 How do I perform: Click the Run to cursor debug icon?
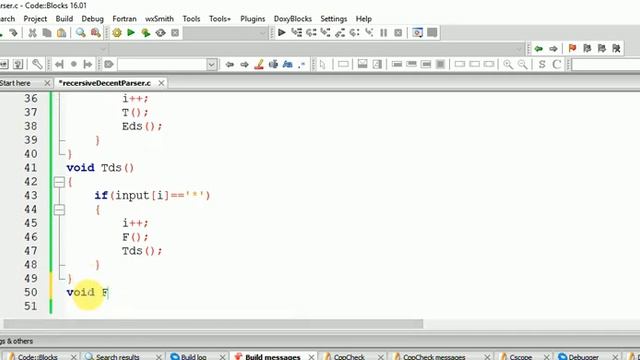[x=297, y=33]
